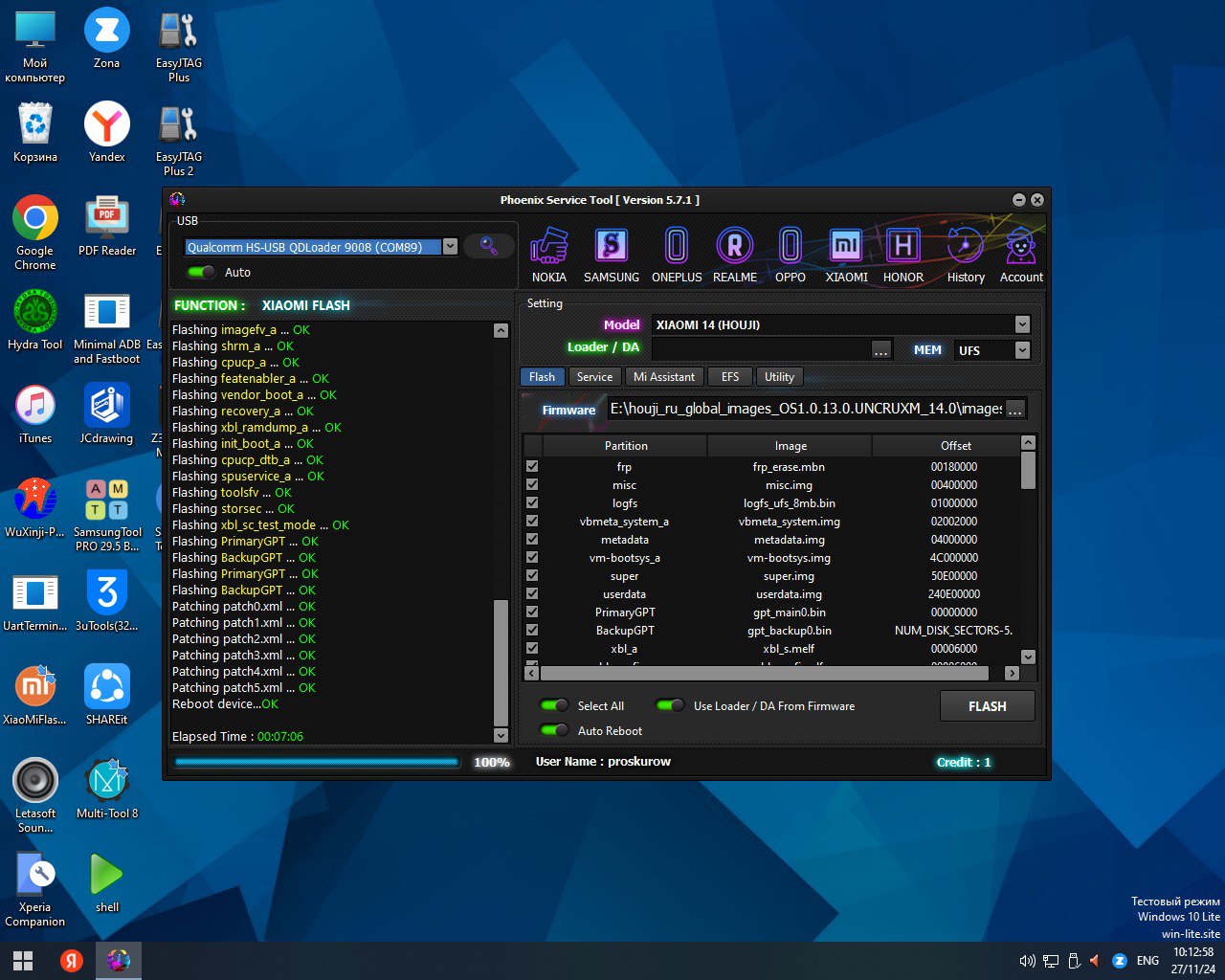Image resolution: width=1225 pixels, height=980 pixels.
Task: Open the OPPO brand section
Action: click(791, 255)
